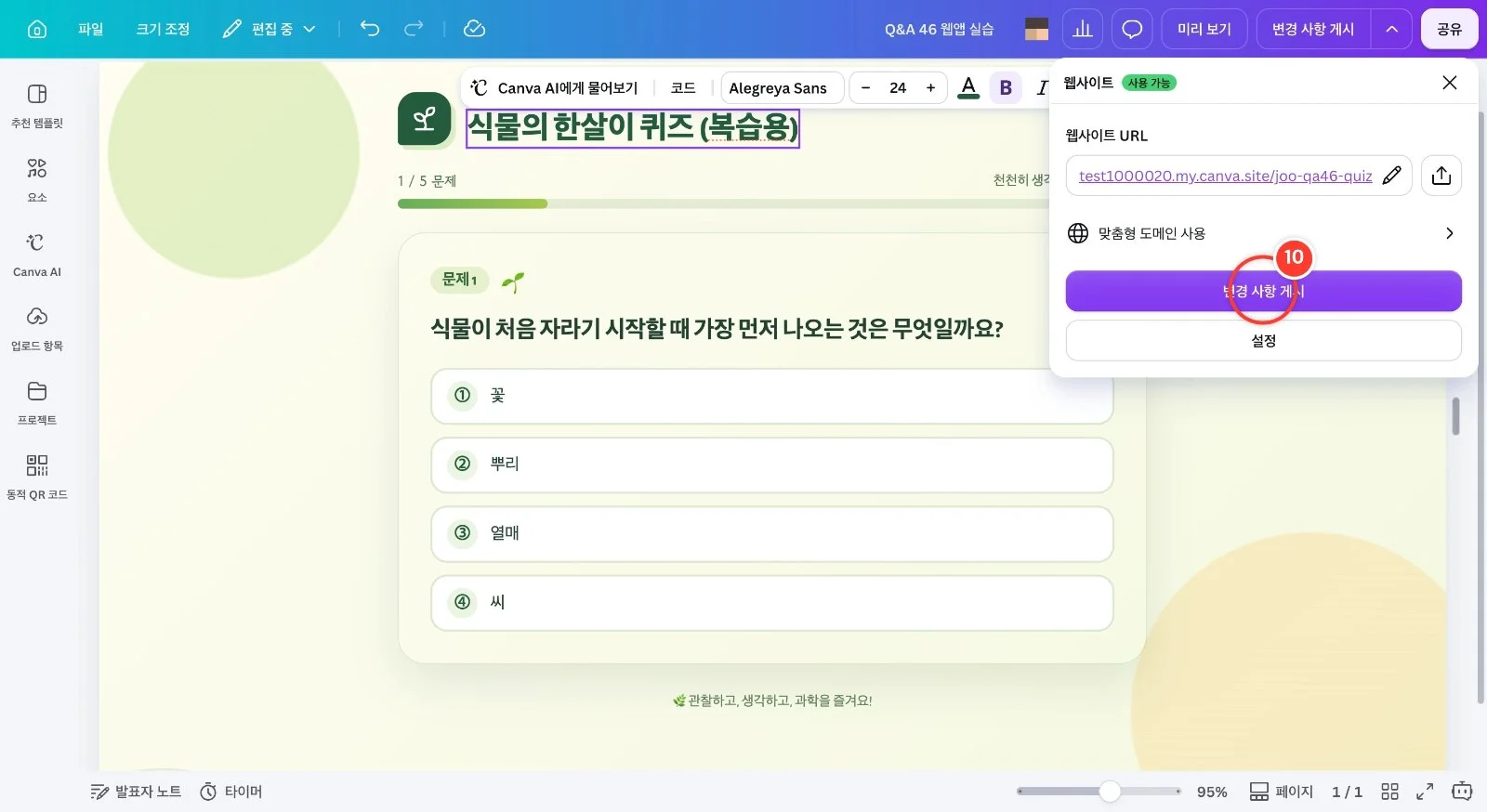Open 요소 elements sidebar panel
The width and height of the screenshot is (1487, 812).
(37, 180)
